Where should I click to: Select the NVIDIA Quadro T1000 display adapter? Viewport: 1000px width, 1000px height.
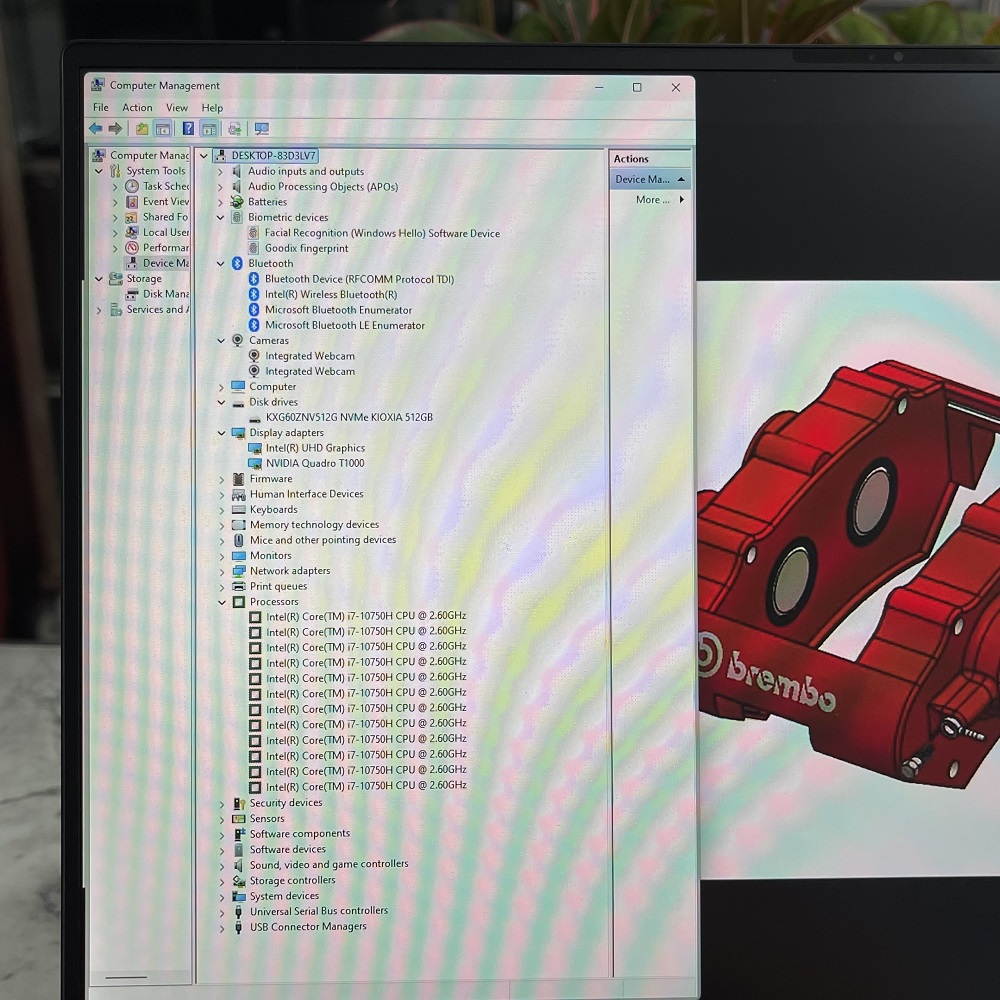tap(315, 464)
